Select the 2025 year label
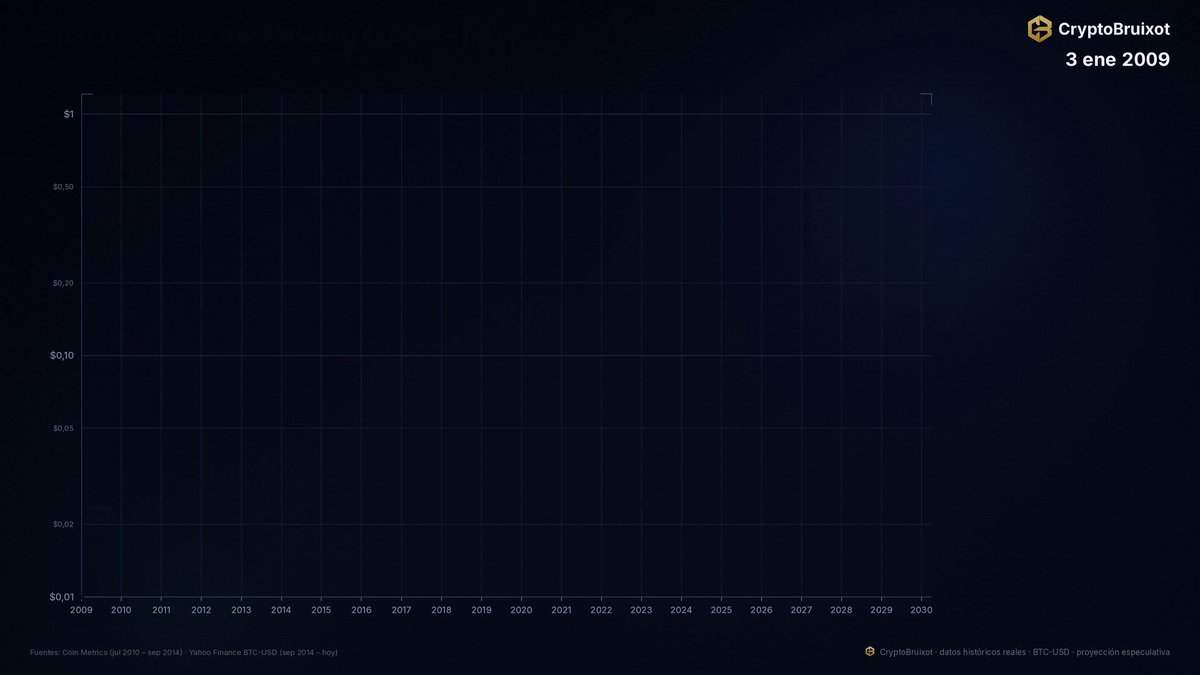1200x675 pixels. [x=721, y=610]
